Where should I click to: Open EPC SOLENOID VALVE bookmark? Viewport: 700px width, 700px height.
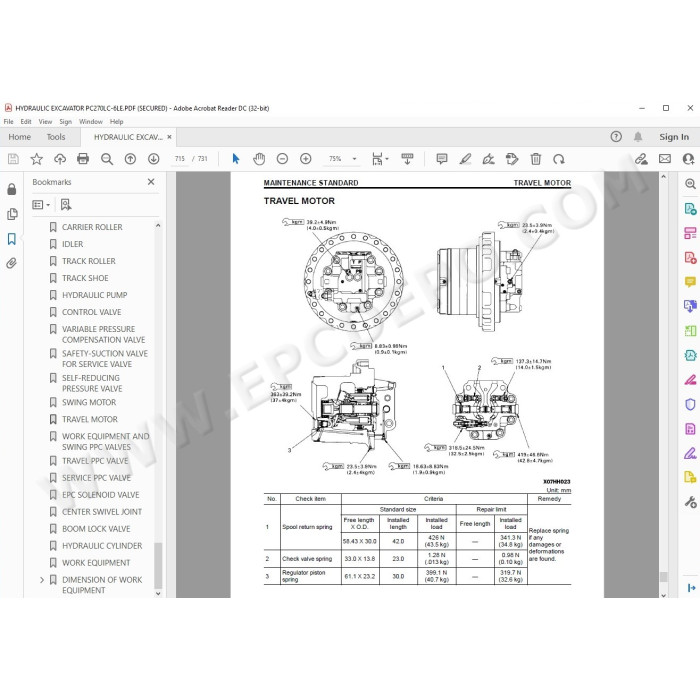tap(101, 495)
